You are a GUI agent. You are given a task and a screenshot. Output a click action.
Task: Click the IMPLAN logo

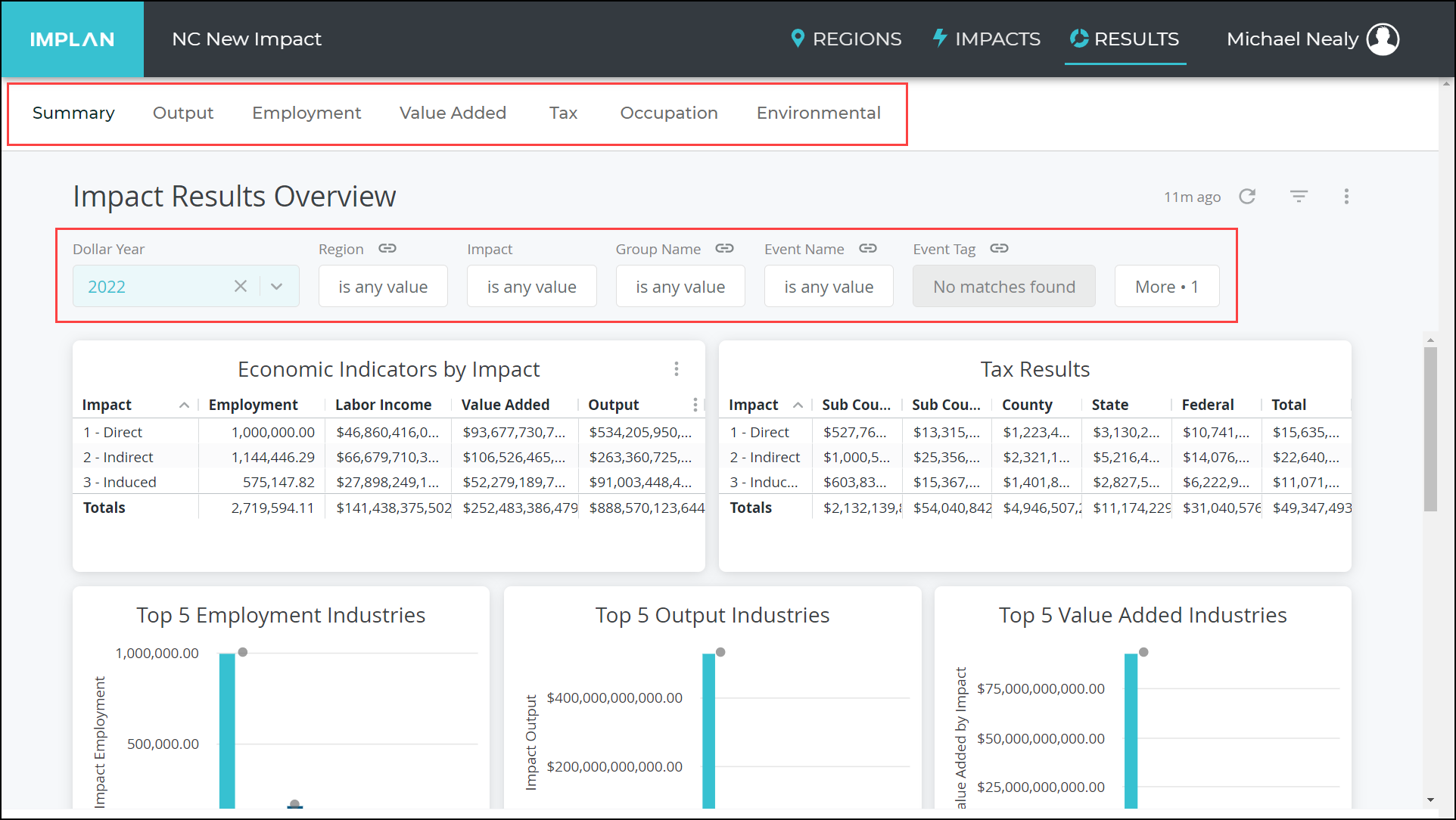pos(72,39)
